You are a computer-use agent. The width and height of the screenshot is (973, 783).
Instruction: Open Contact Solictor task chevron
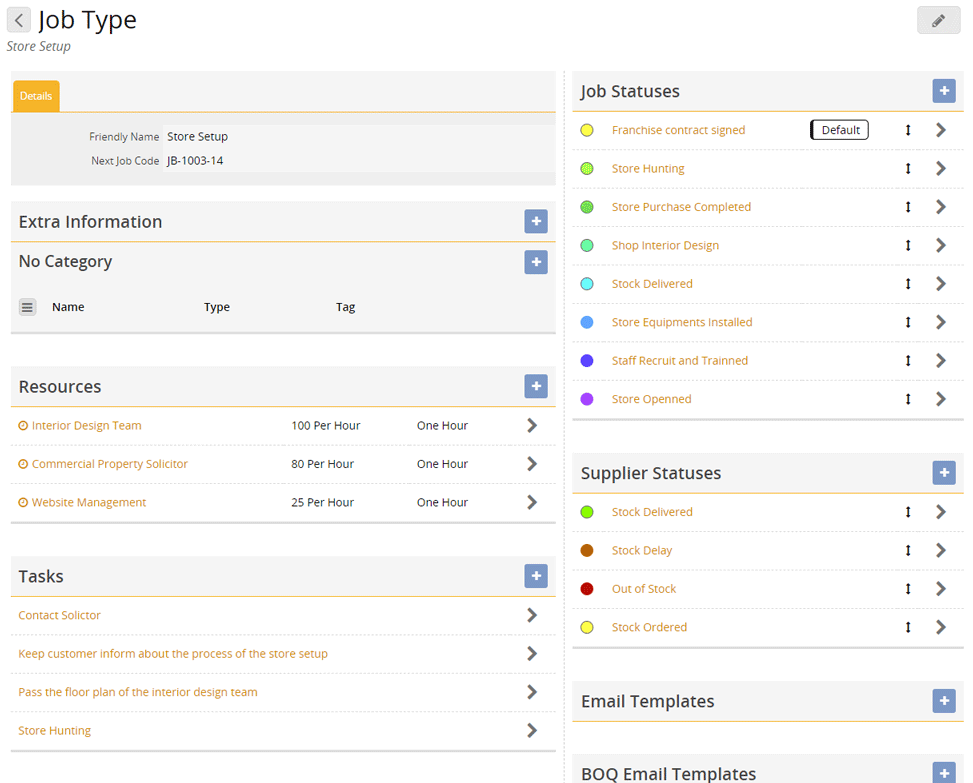532,615
